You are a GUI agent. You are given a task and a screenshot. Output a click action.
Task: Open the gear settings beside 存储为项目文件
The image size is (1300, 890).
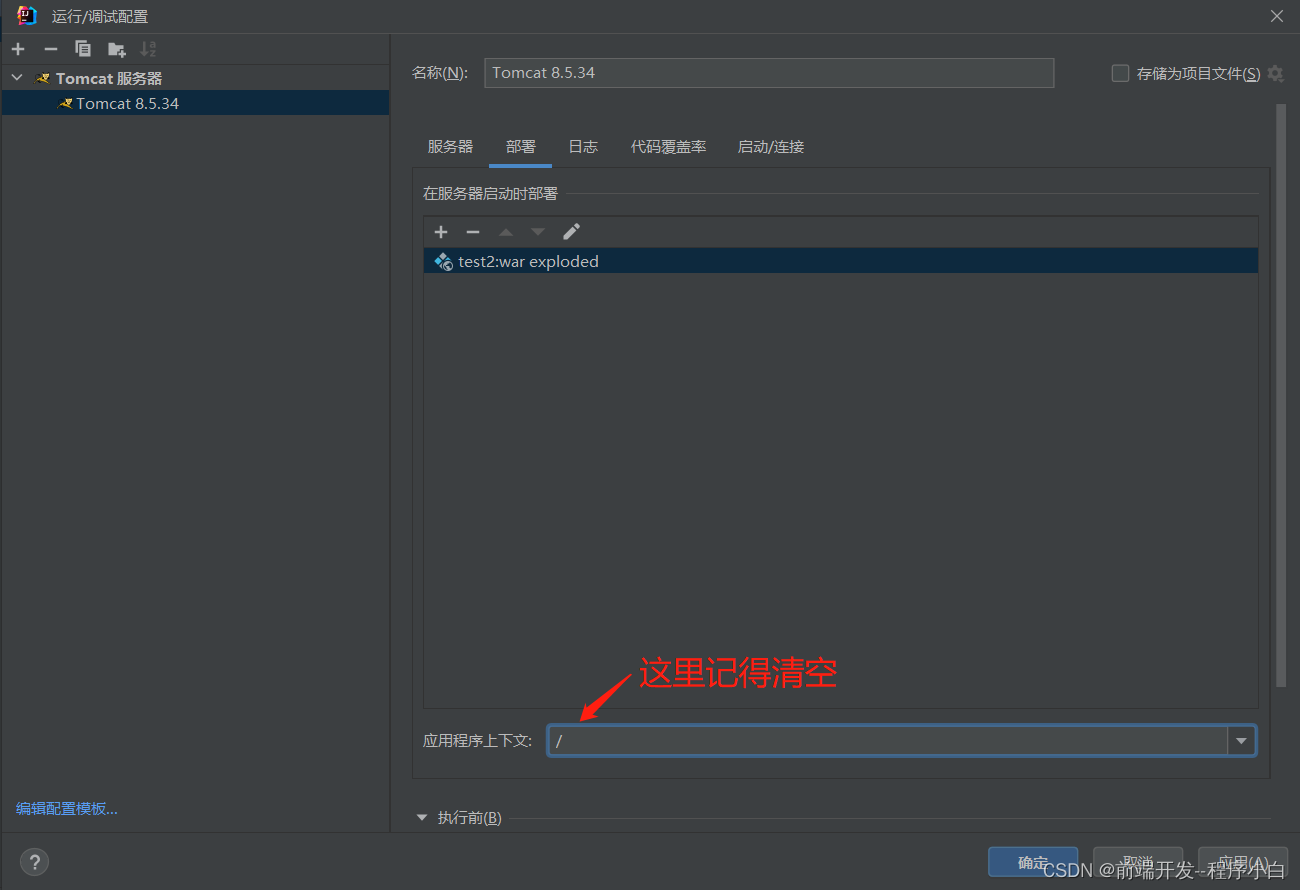(x=1275, y=73)
